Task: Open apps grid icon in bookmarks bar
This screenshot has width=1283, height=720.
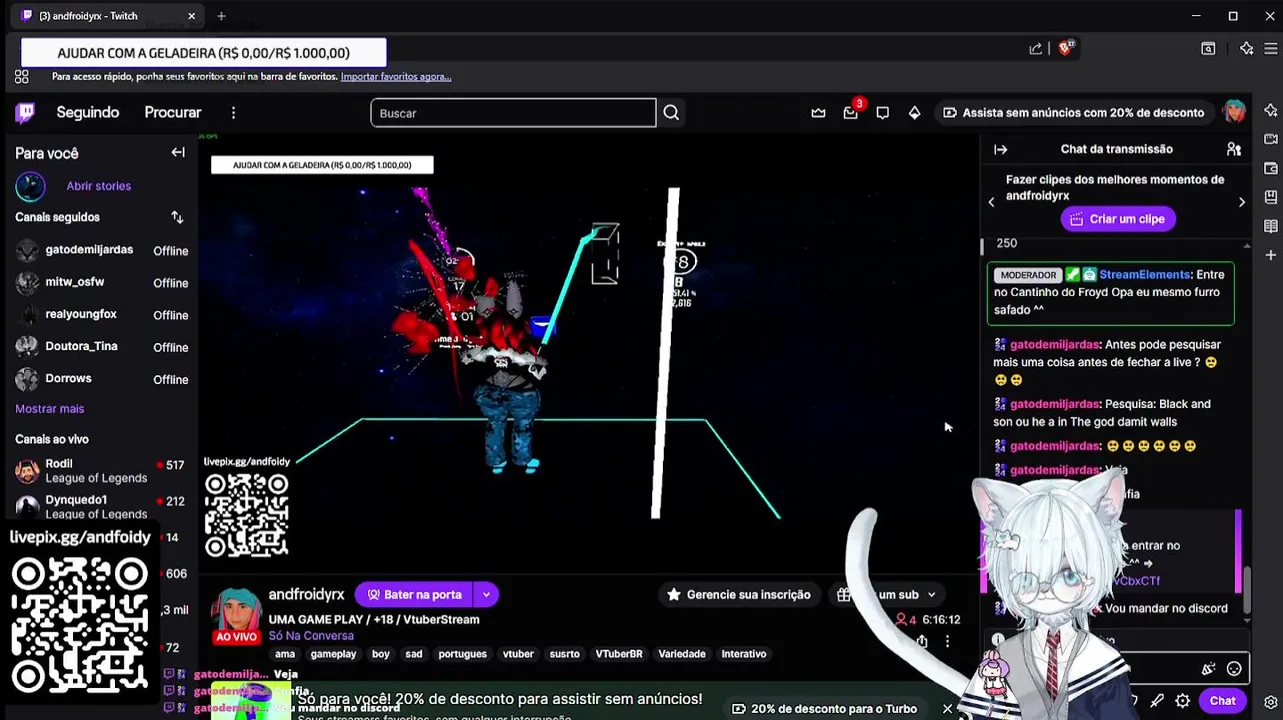Action: point(21,76)
